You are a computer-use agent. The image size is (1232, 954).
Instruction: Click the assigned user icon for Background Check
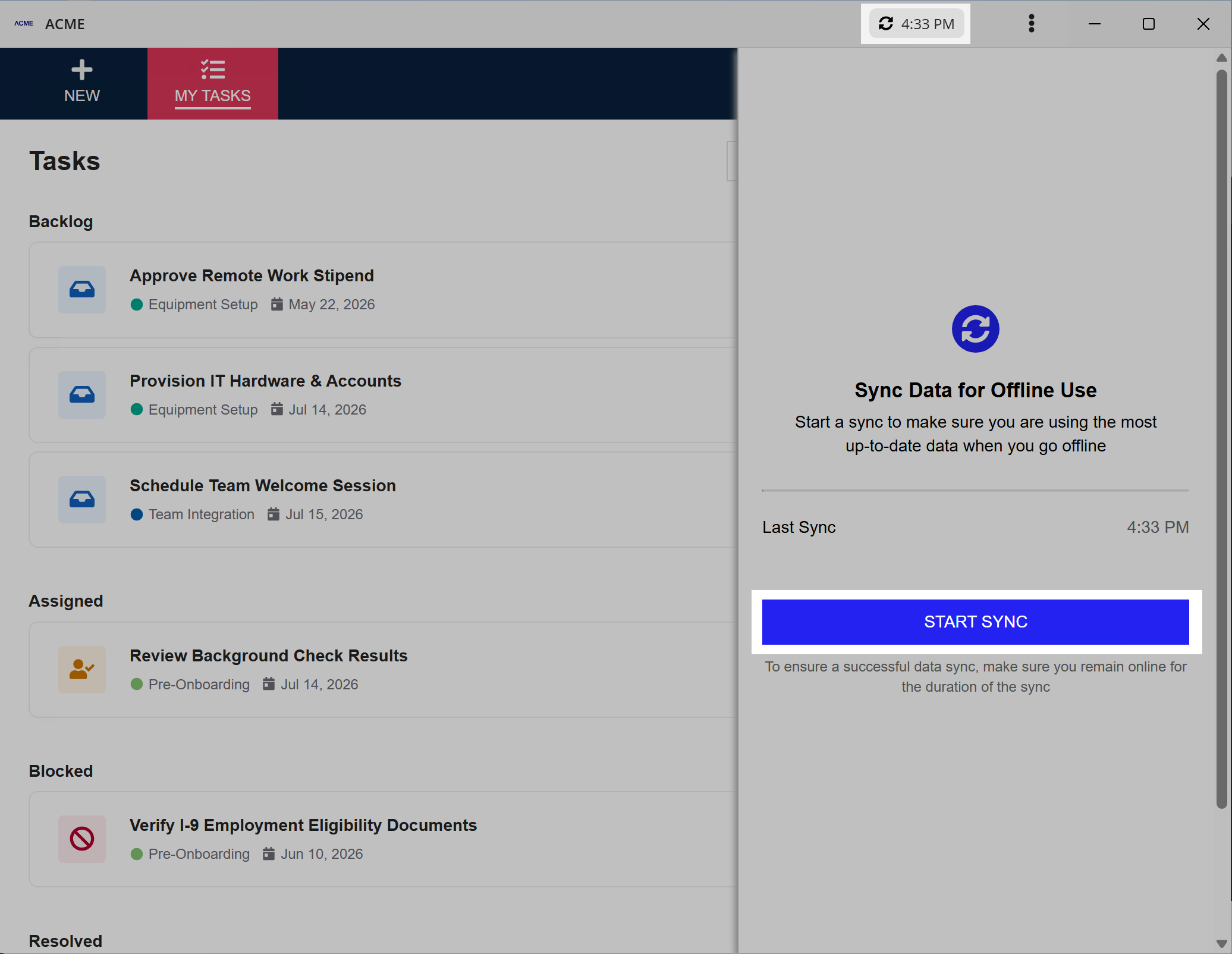(82, 670)
